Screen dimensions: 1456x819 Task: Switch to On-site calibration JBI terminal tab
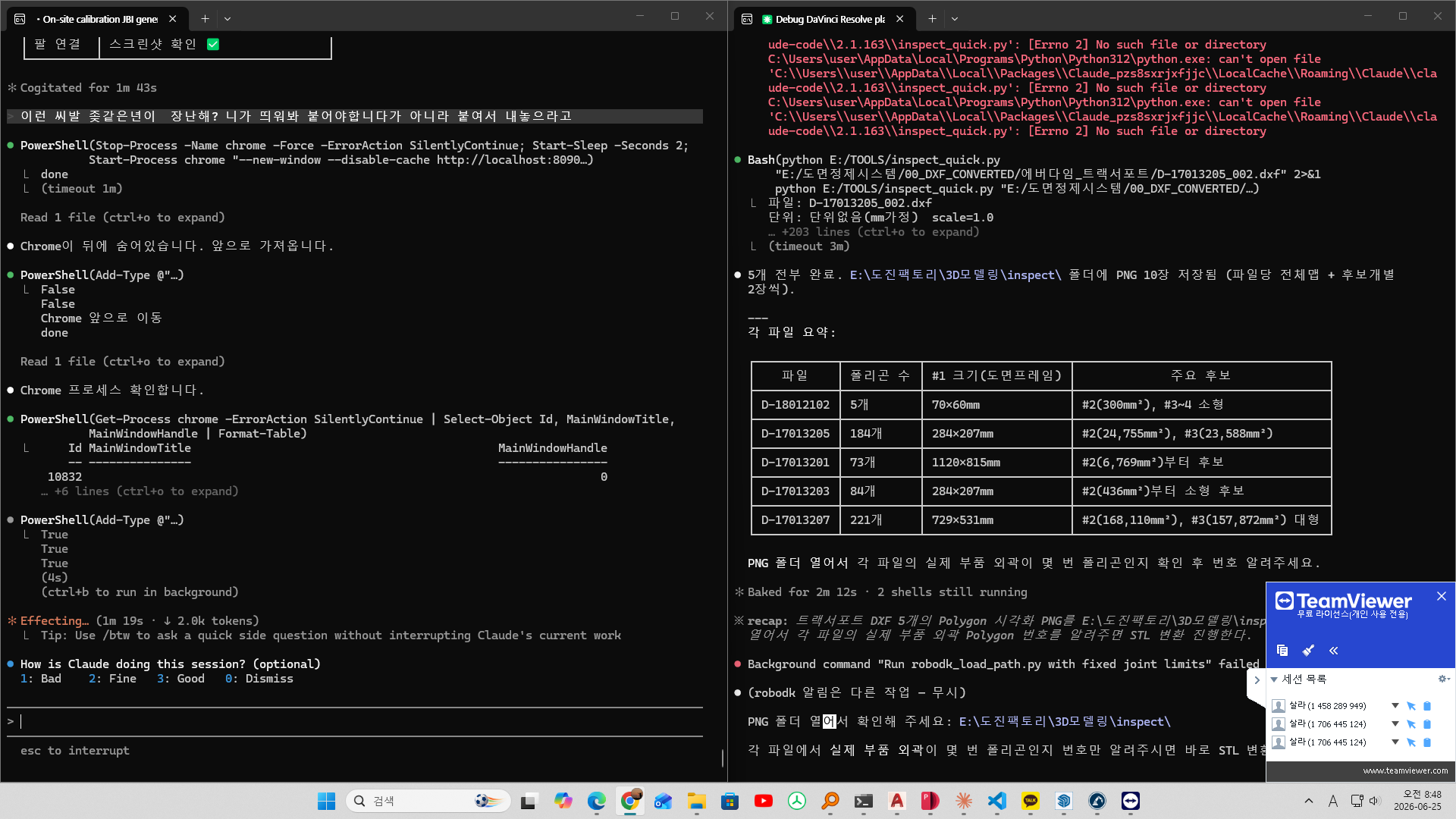click(97, 19)
